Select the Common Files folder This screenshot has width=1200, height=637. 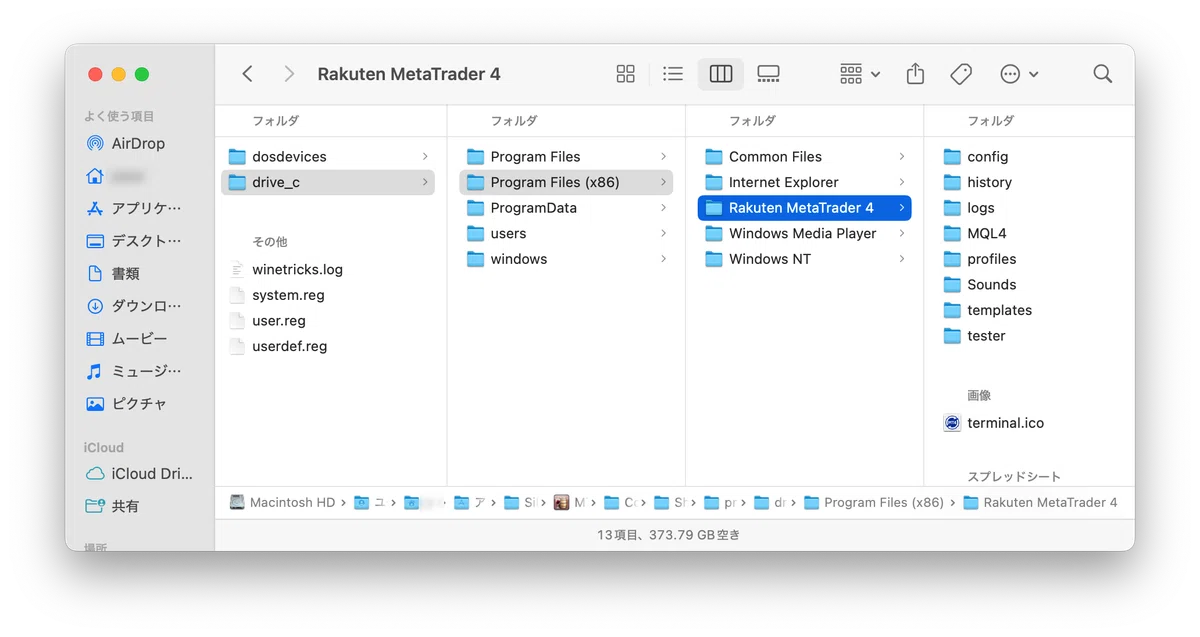point(805,156)
